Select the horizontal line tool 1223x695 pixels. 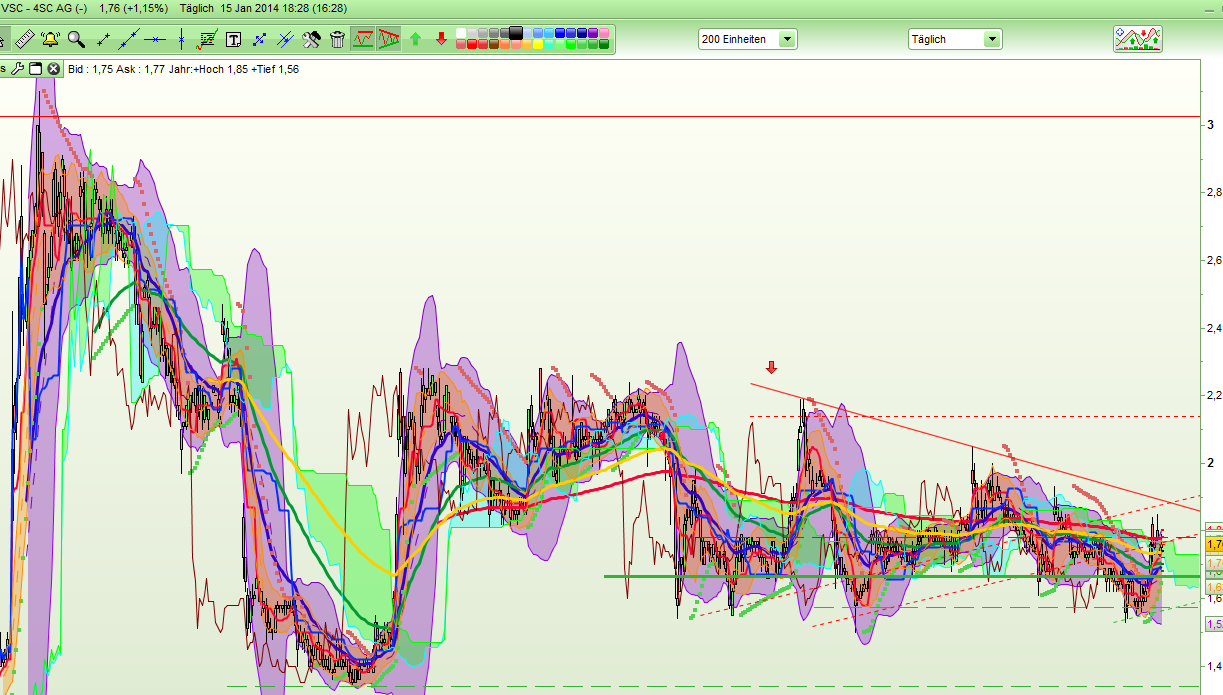pos(154,40)
